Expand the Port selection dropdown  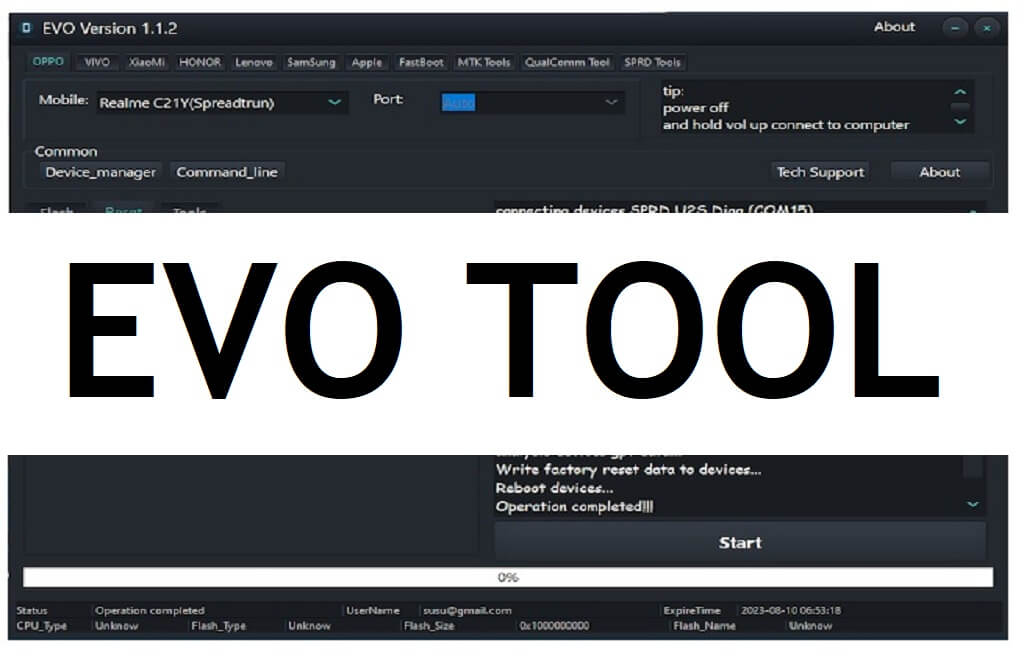click(x=610, y=102)
